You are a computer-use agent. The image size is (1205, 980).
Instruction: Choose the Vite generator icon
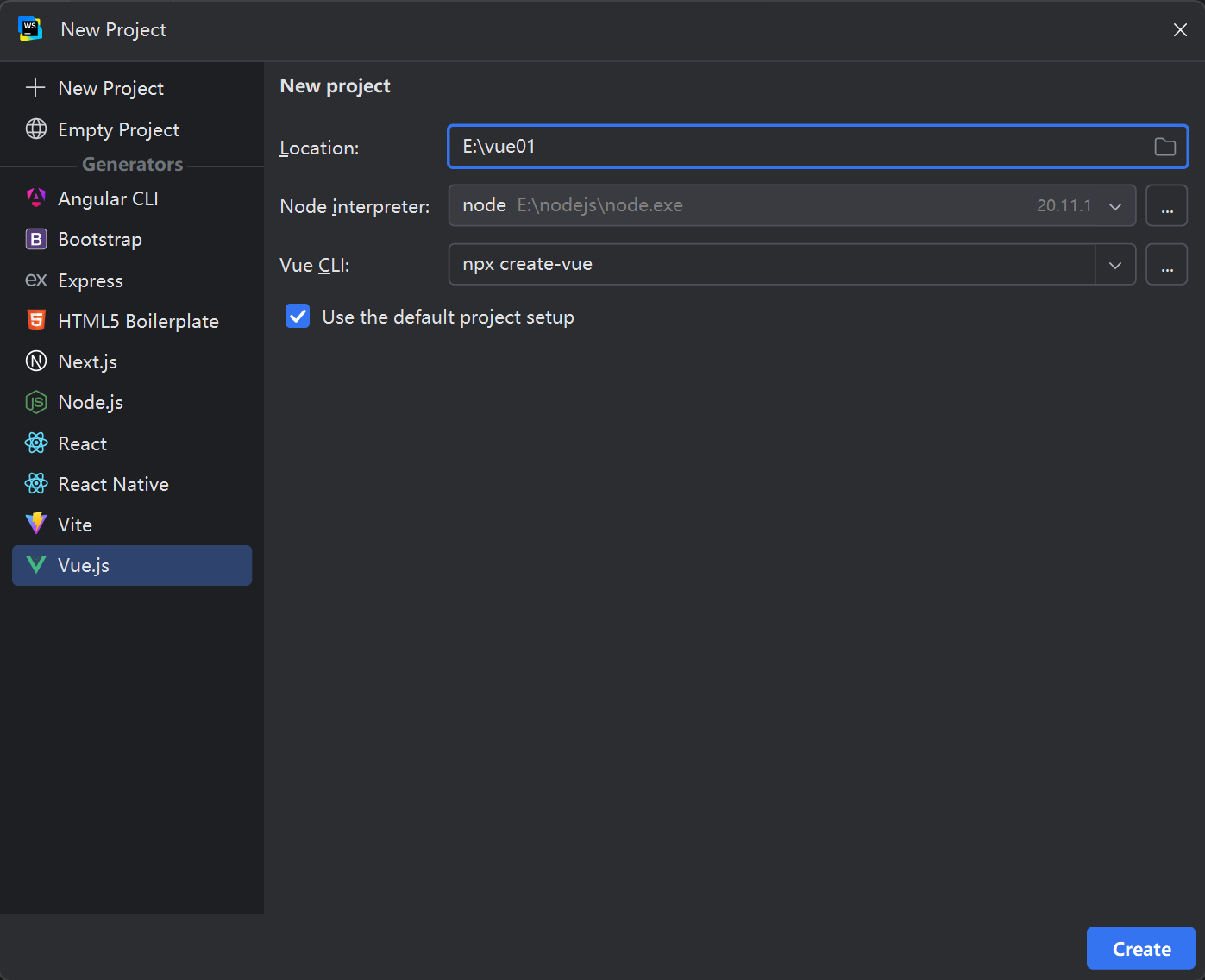click(x=36, y=524)
